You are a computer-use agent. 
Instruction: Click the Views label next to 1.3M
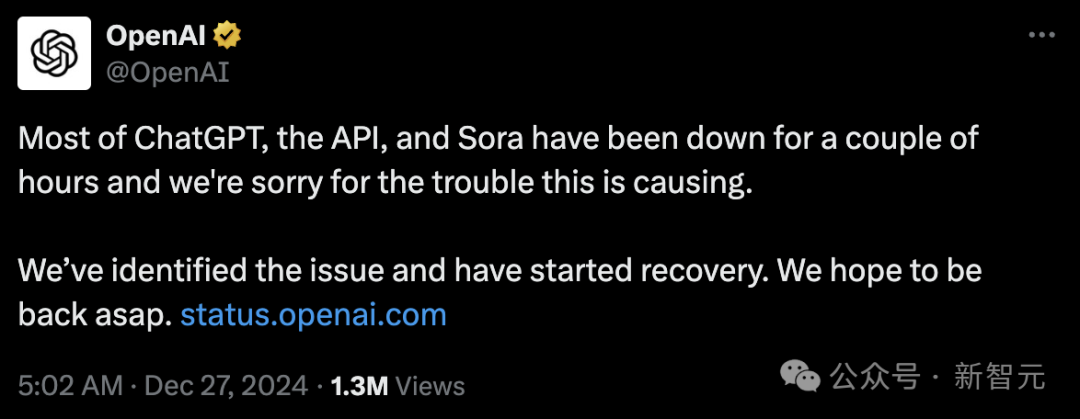(430, 386)
